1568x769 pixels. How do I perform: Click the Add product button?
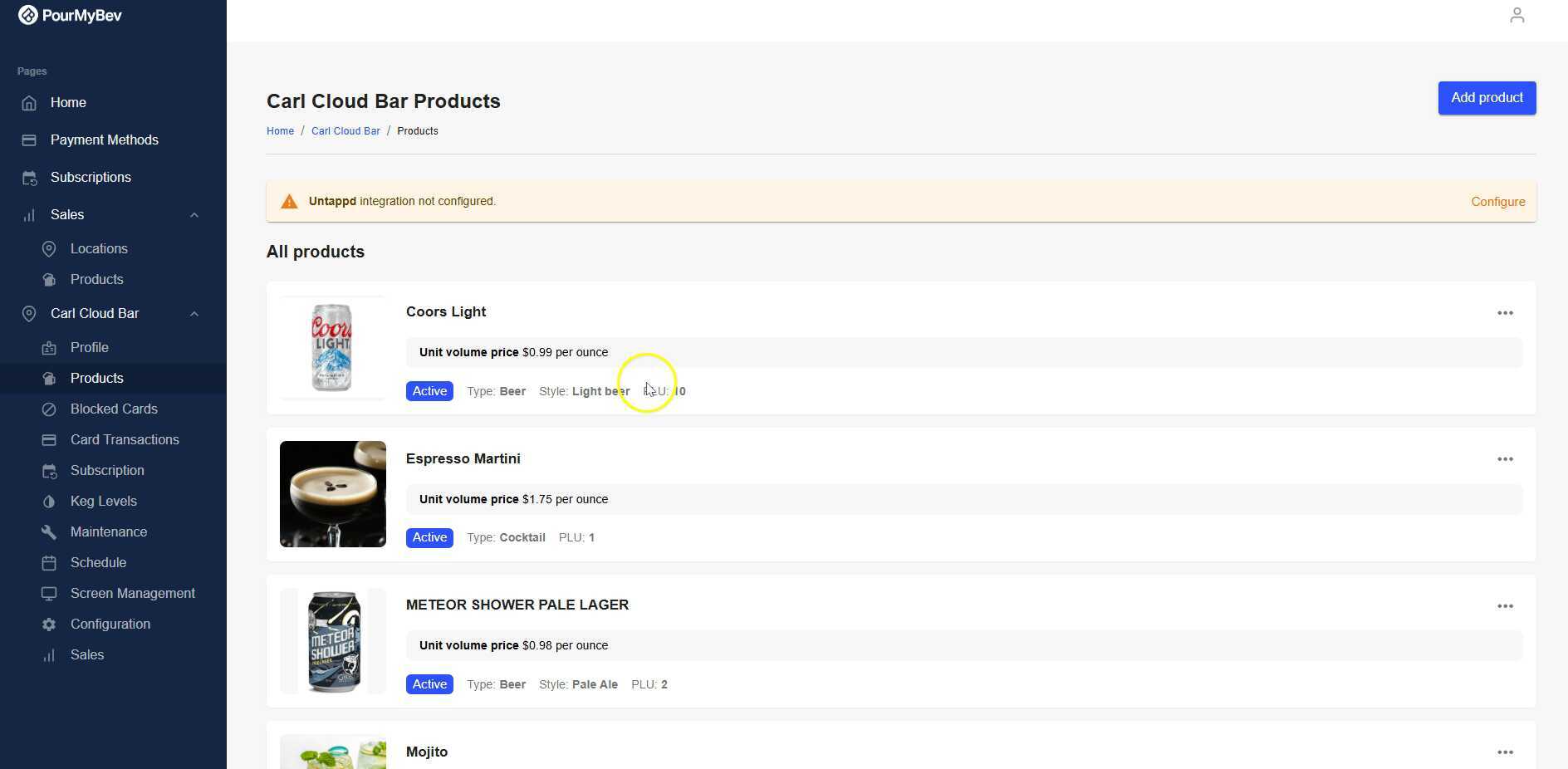tap(1487, 98)
